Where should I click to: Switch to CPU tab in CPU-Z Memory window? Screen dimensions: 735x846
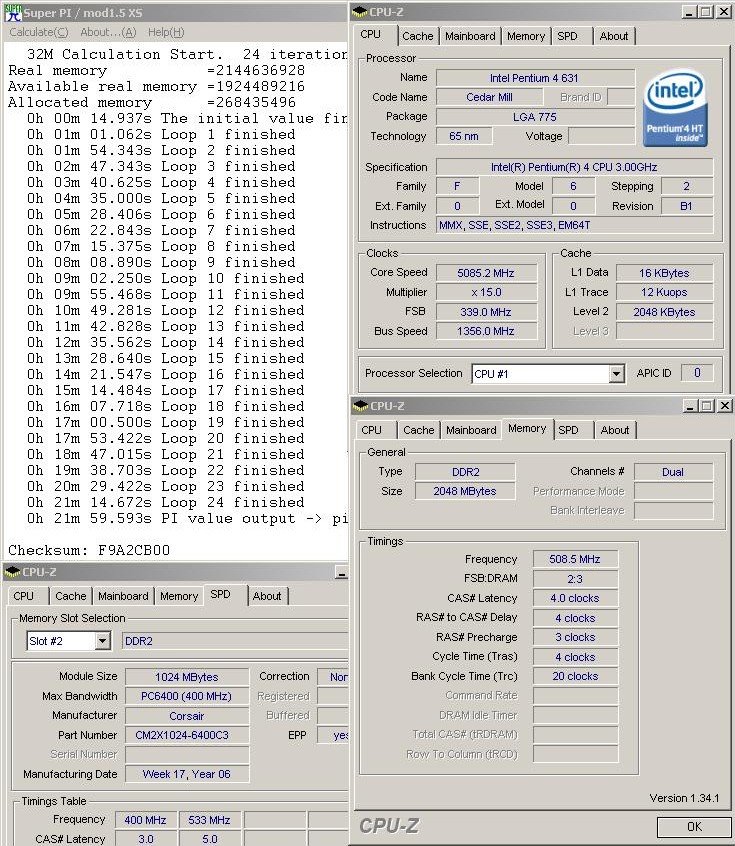371,430
